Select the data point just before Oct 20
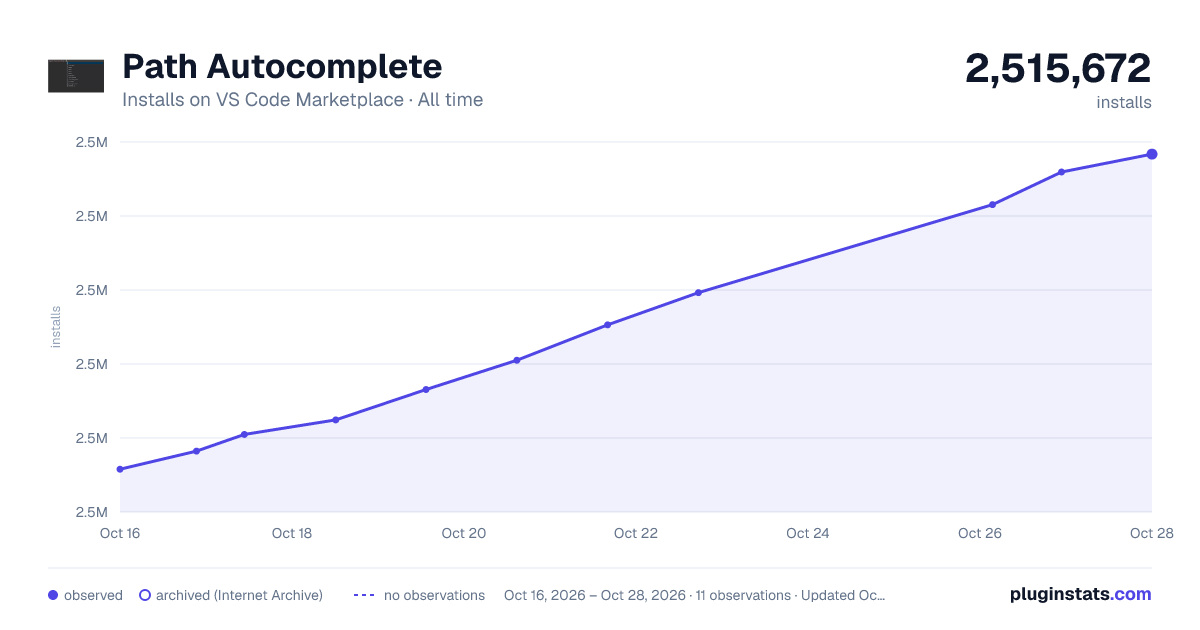The image size is (1200, 630). (x=426, y=389)
